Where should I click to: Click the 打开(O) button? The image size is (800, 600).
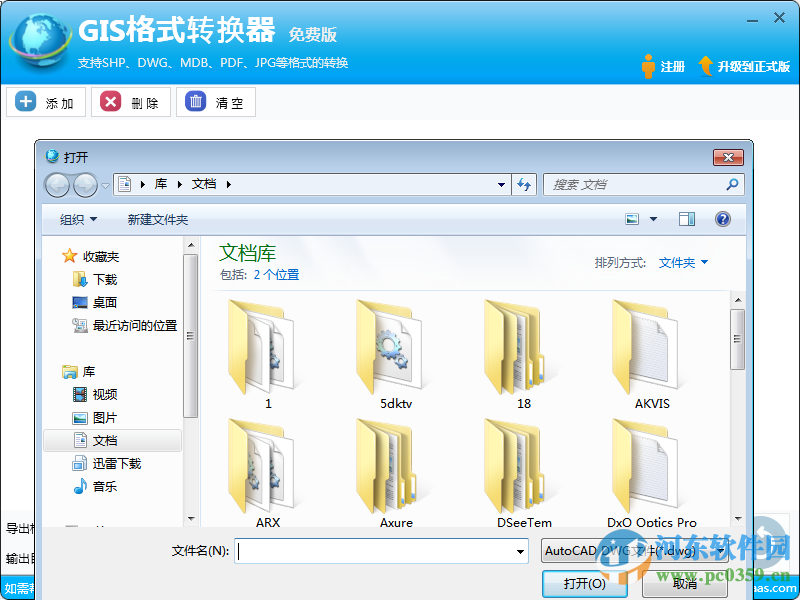point(584,583)
